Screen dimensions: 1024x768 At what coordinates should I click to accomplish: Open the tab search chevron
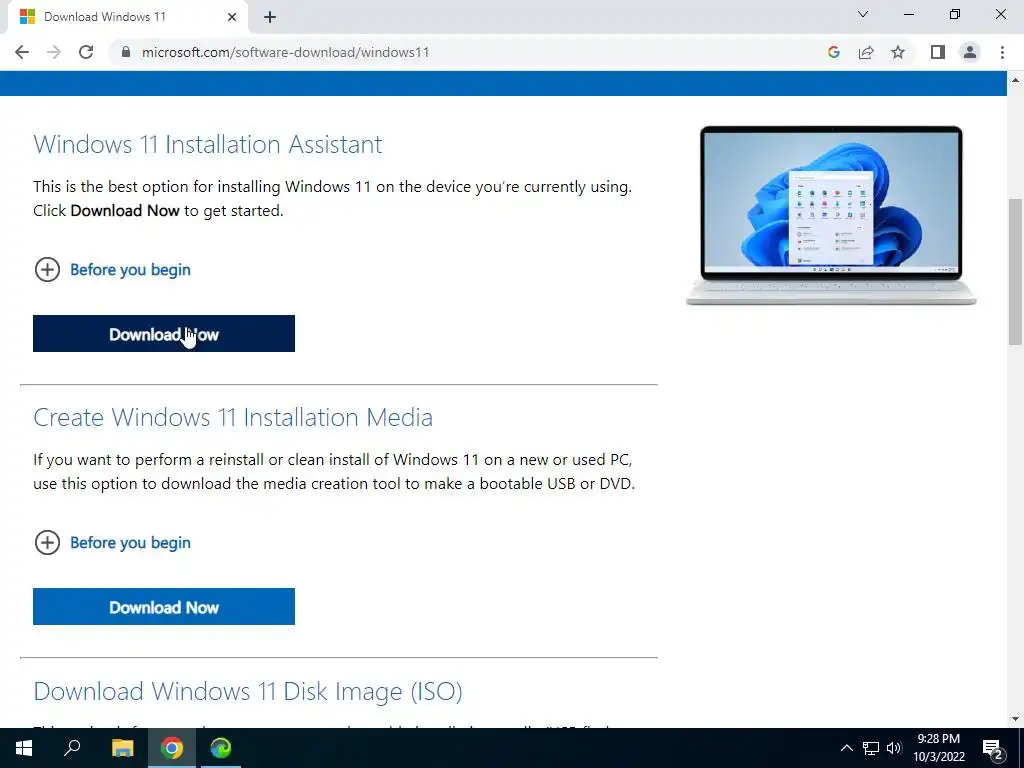pos(863,14)
